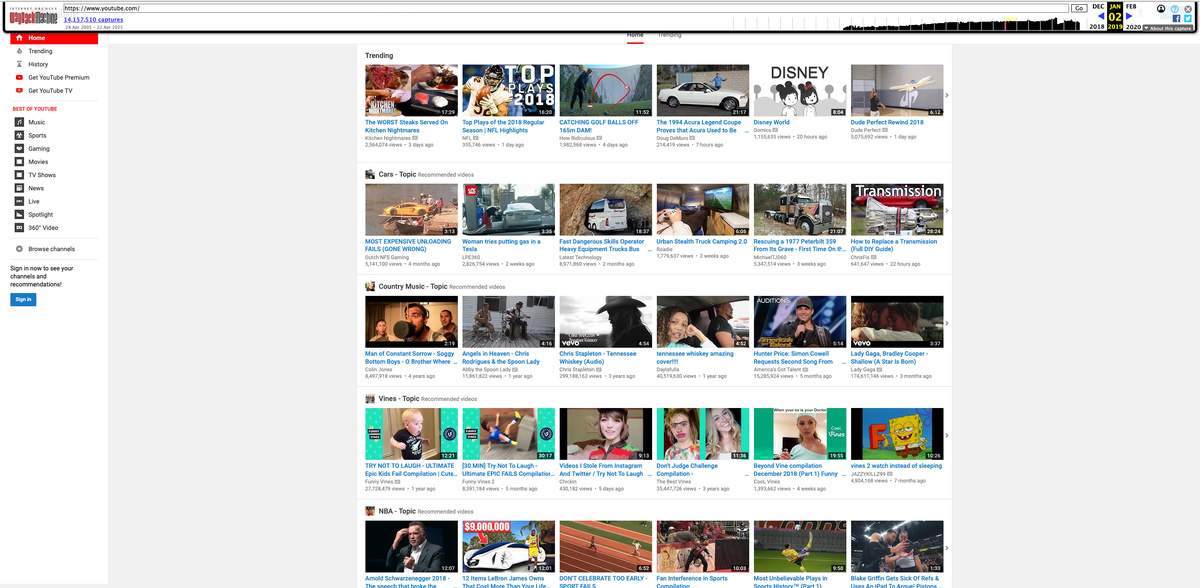Image resolution: width=1200 pixels, height=588 pixels.
Task: Go to previous capture with left blue arrow
Action: click(1101, 16)
